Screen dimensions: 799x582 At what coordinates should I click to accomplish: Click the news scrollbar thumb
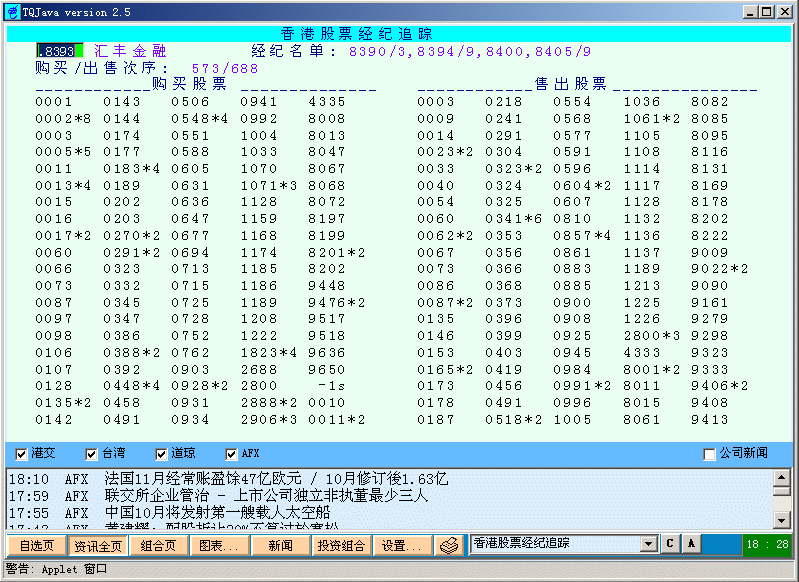click(782, 491)
